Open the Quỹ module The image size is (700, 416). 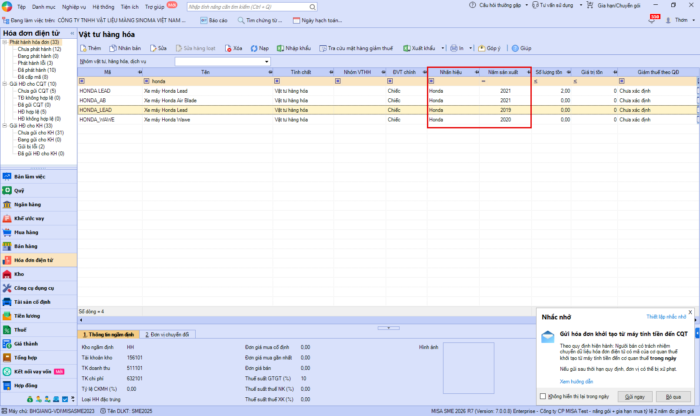click(39, 191)
